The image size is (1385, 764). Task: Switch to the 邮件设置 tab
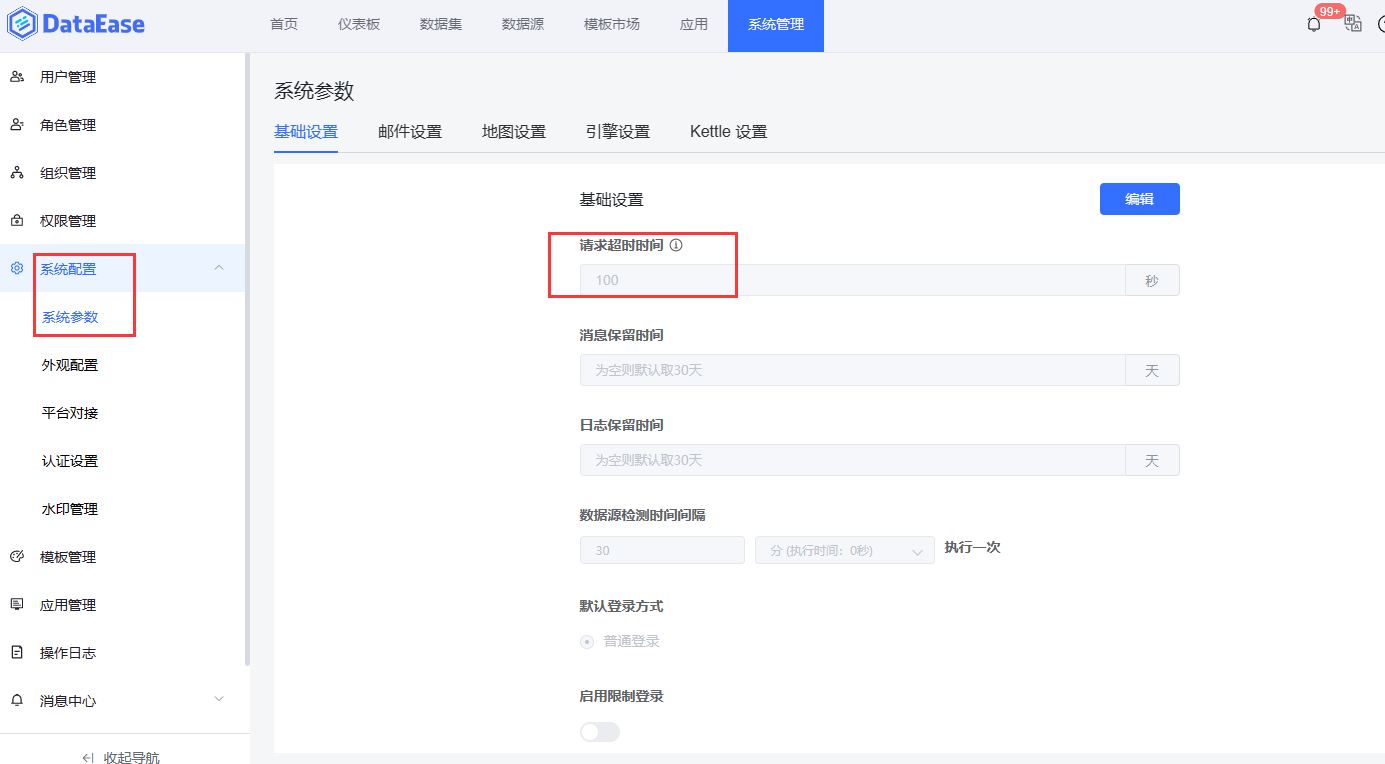410,131
